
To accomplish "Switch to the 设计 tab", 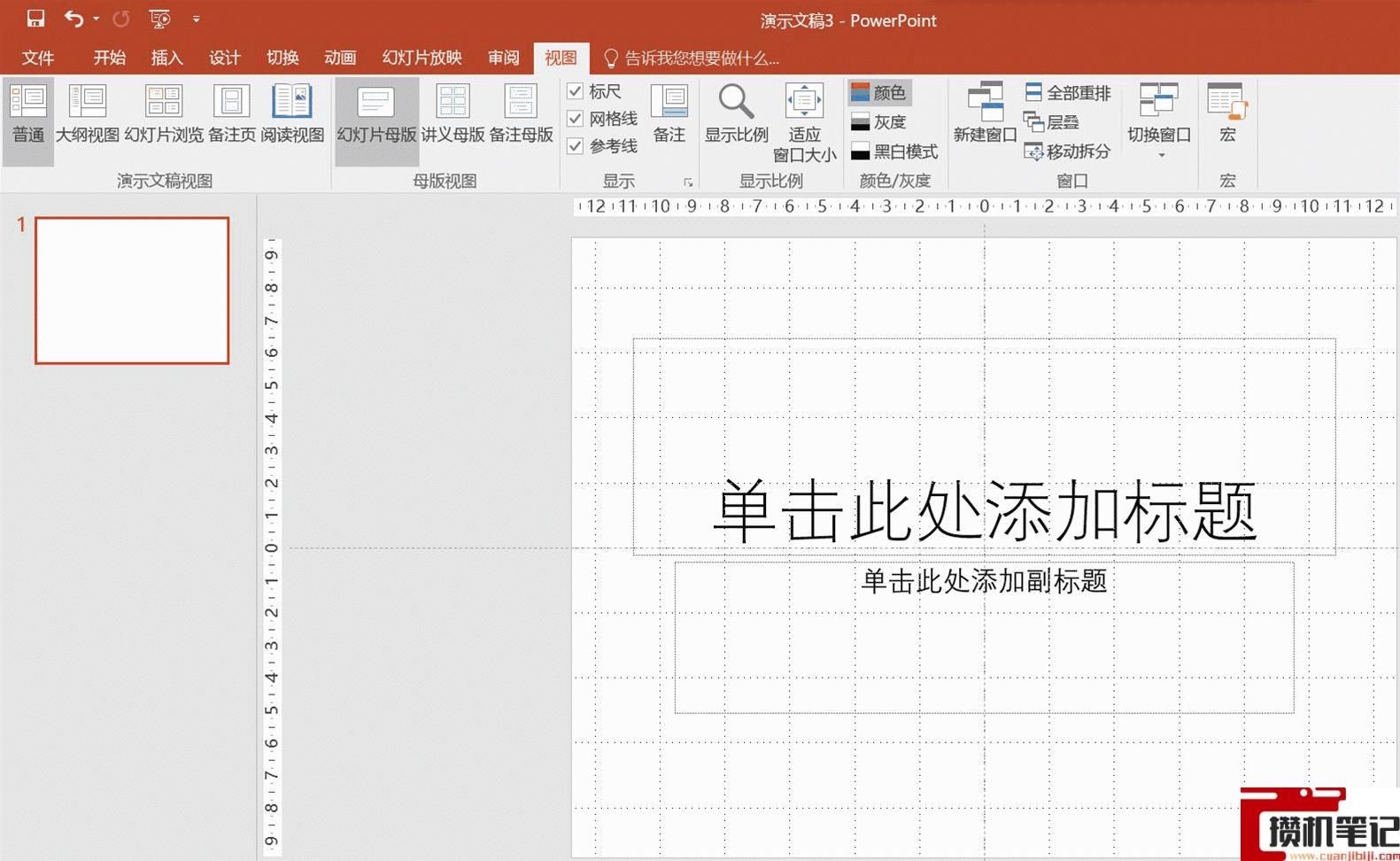I will pyautogui.click(x=225, y=58).
